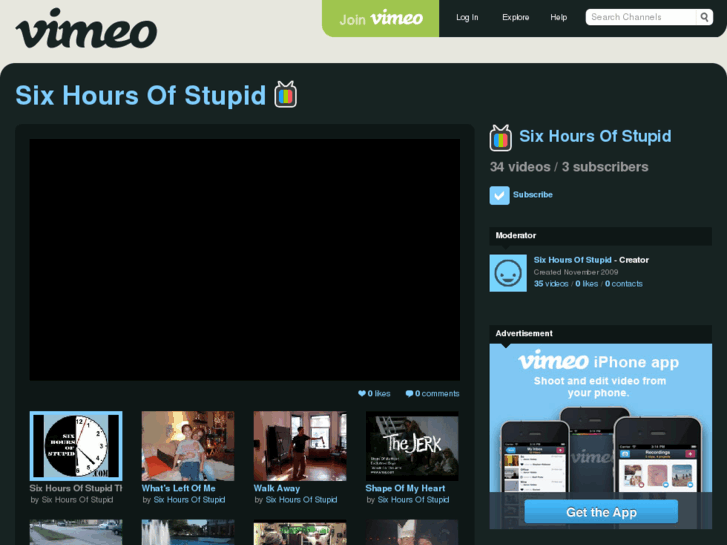This screenshot has height=545, width=727.
Task: Click the Six Hours Of Stupid page title
Action: pyautogui.click(x=140, y=96)
